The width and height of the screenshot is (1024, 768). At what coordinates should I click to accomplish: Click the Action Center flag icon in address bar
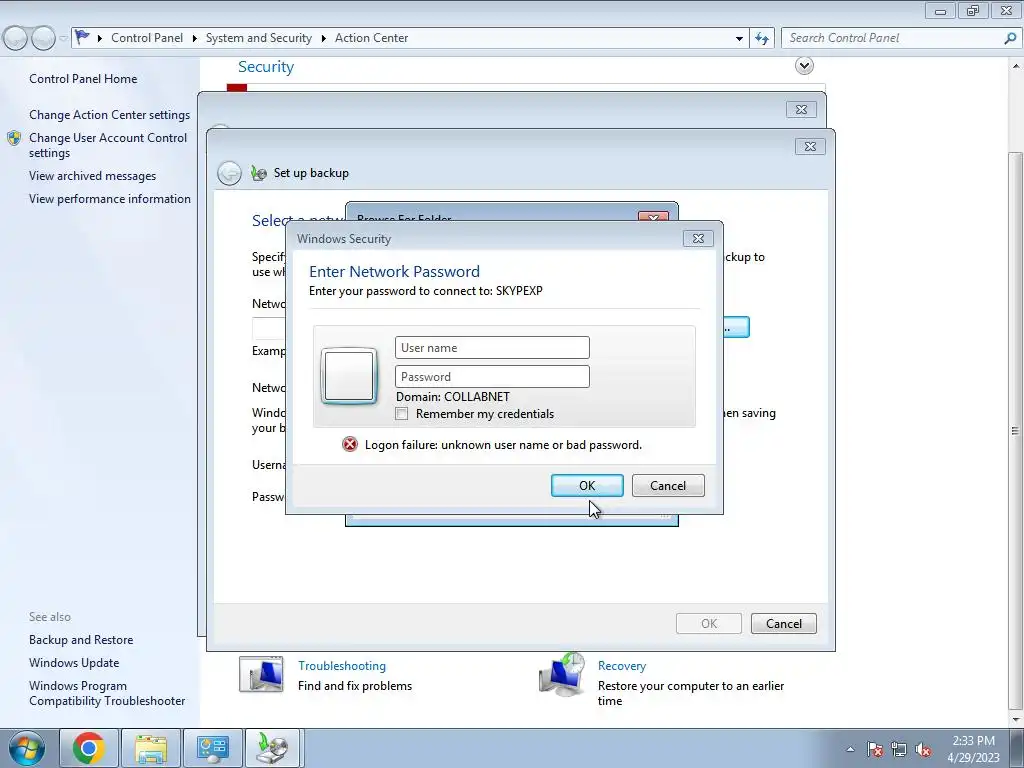[x=82, y=37]
